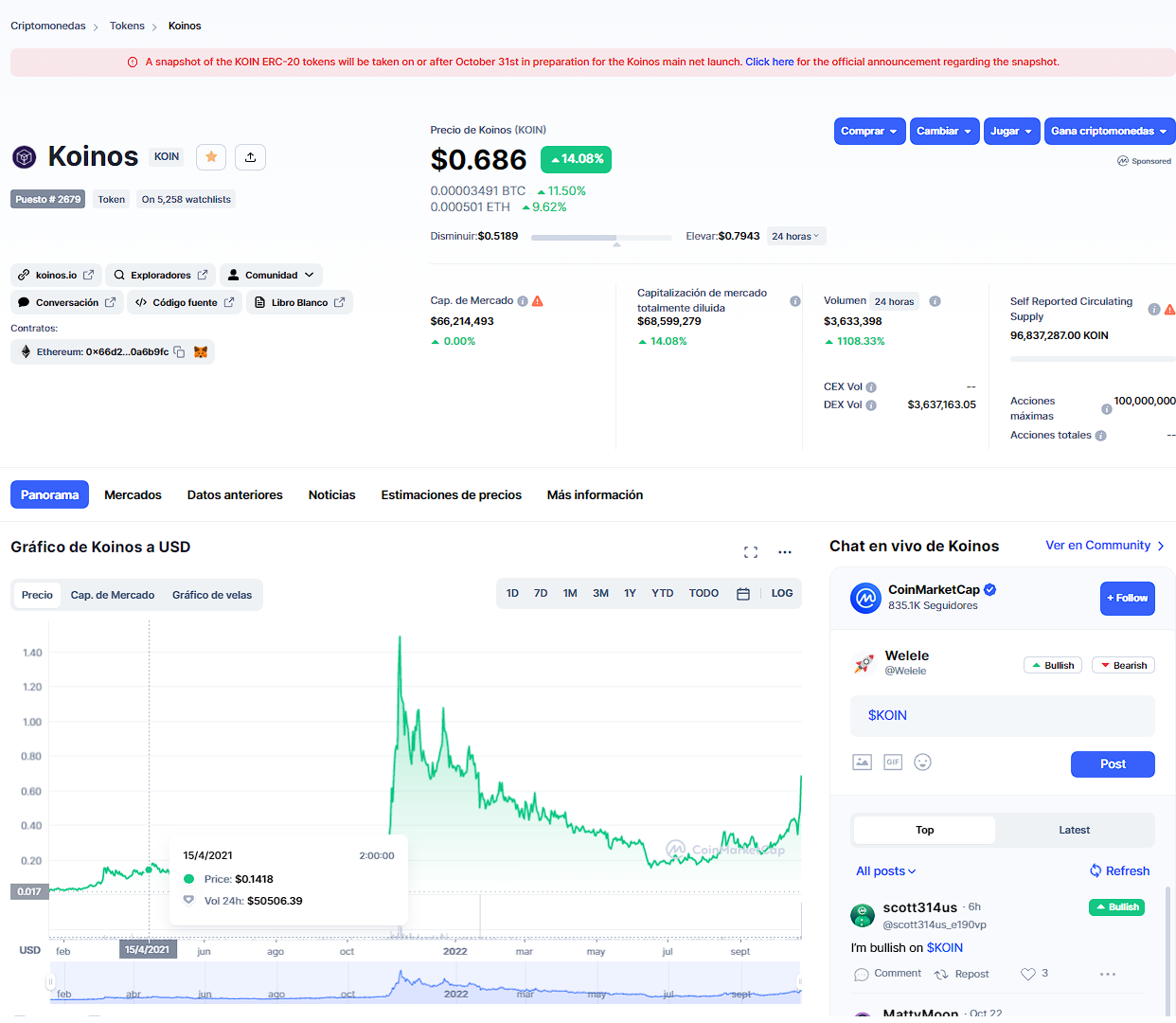Image resolution: width=1176 pixels, height=1023 pixels.
Task: Select the Bullish sentiment toggle
Action: 1053,666
